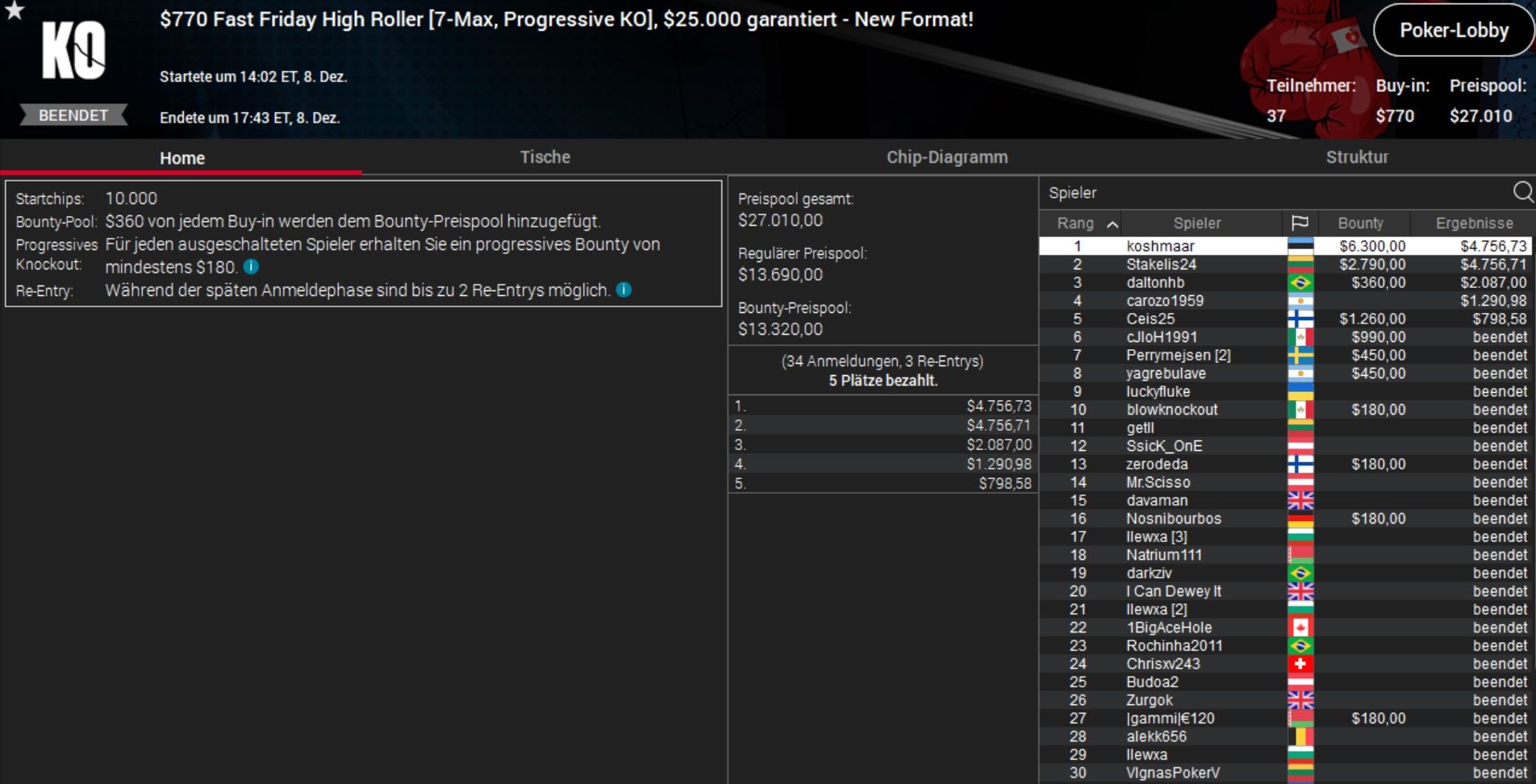
Task: Click the player search magnifier icon
Action: (1522, 192)
